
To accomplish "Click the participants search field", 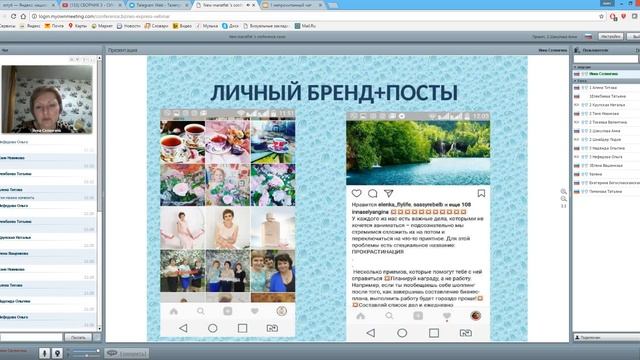I will pos(606,59).
